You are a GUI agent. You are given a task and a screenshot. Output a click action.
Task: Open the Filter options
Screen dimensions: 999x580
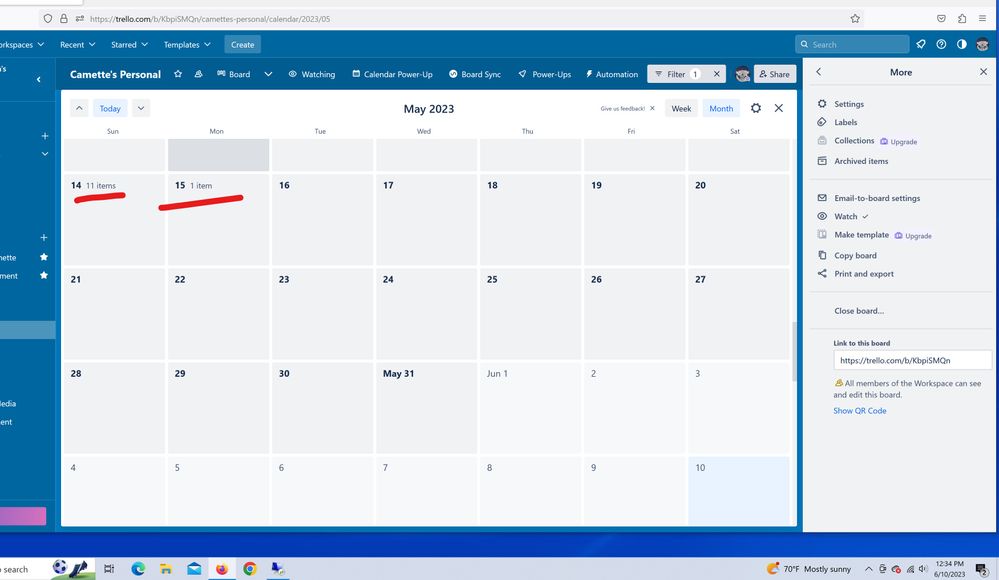(677, 74)
